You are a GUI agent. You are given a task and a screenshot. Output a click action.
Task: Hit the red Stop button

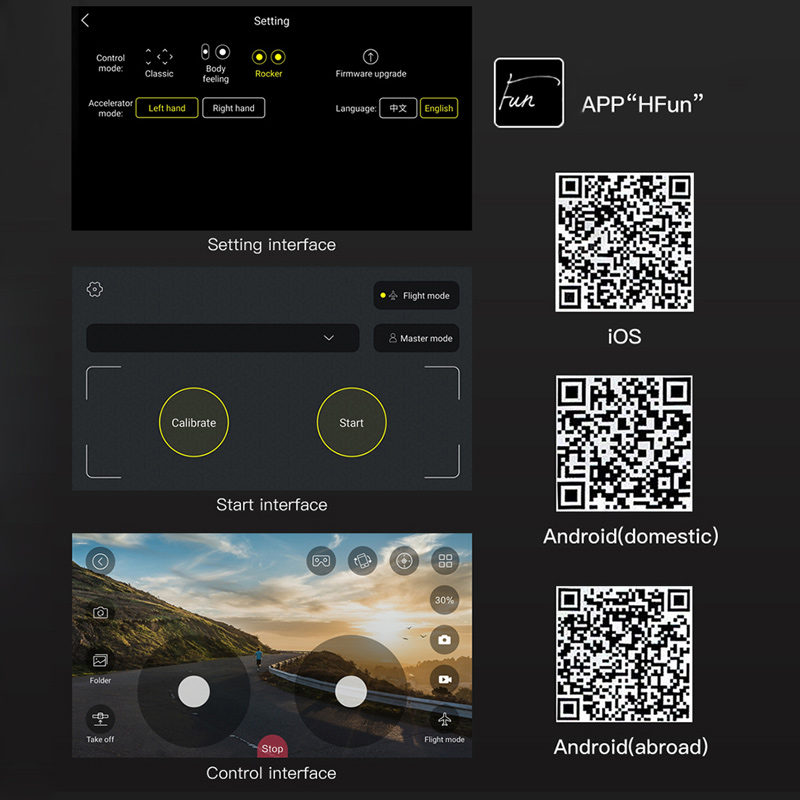pyautogui.click(x=272, y=746)
